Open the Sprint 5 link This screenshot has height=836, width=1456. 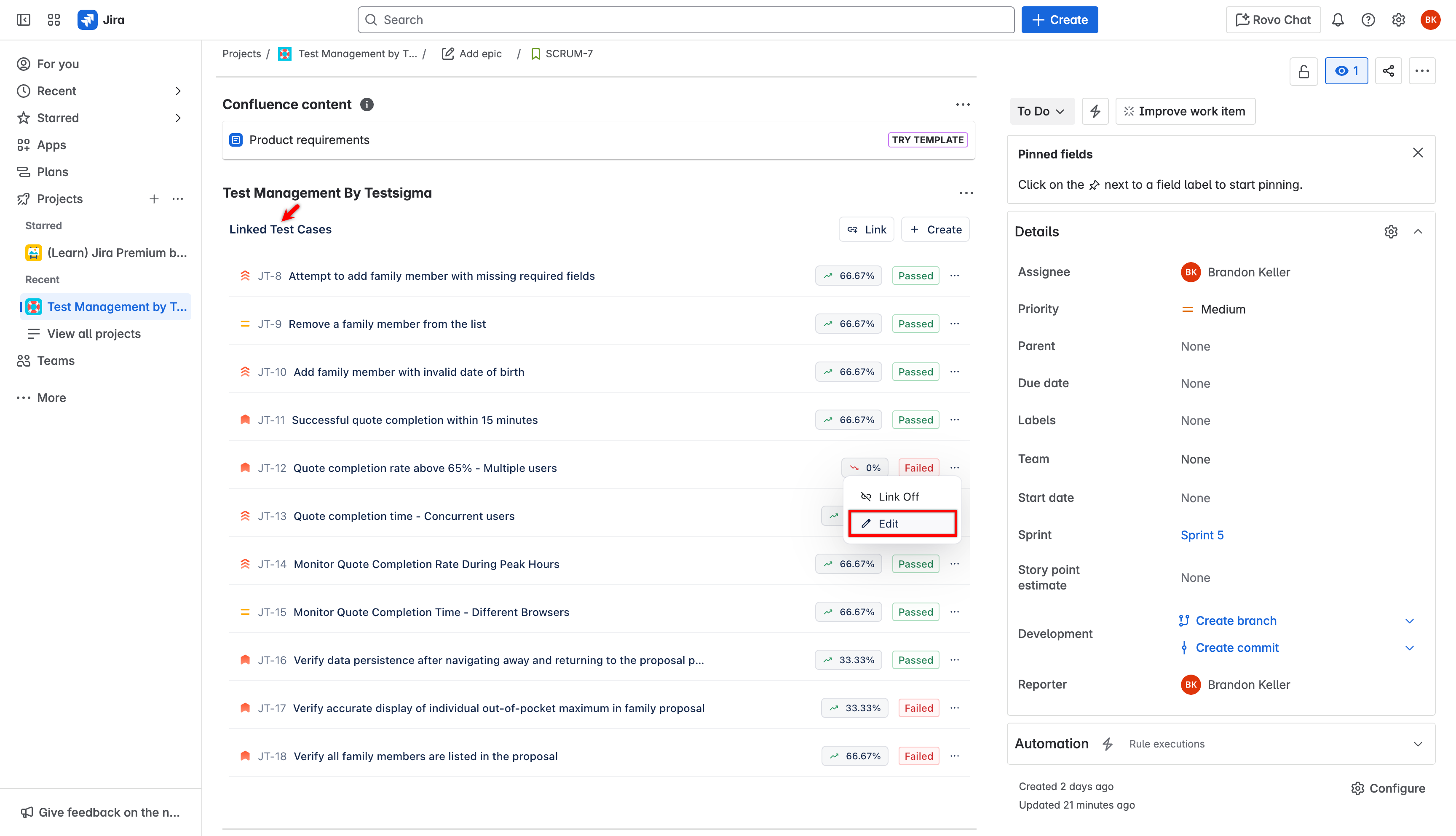tap(1202, 535)
